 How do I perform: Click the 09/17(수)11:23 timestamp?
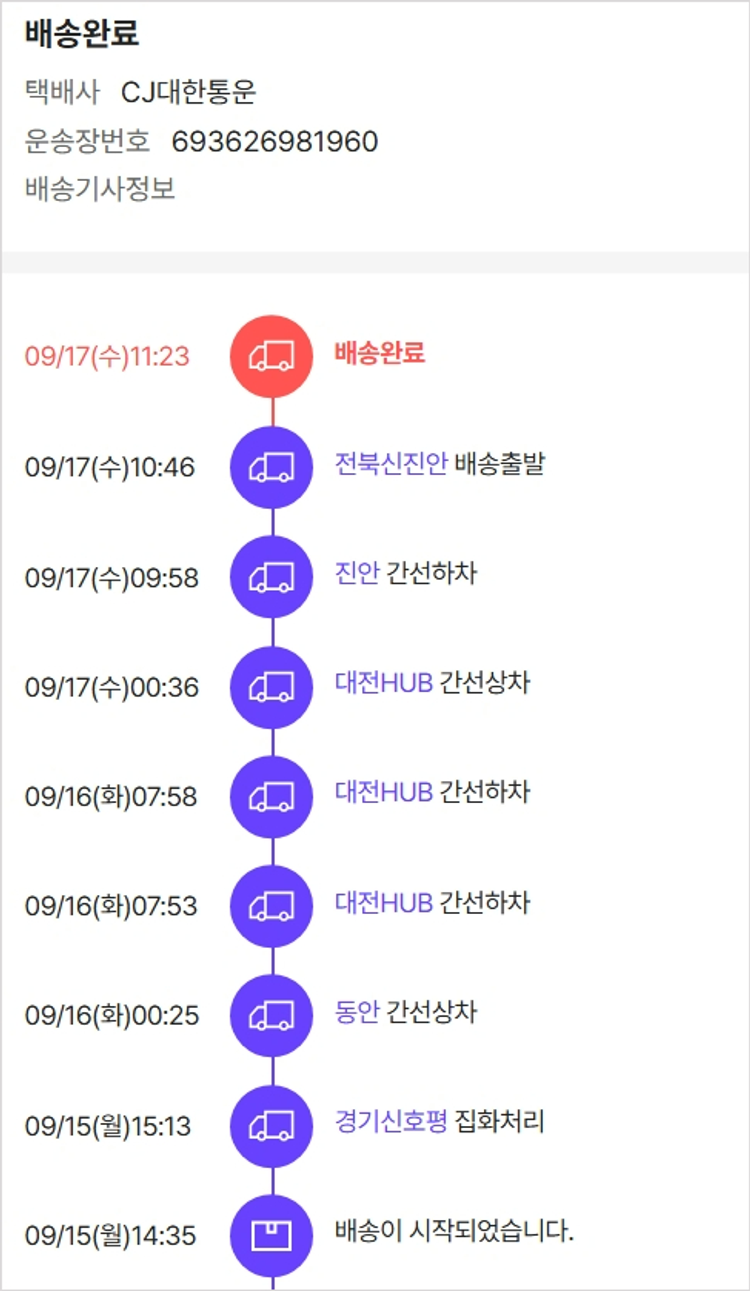pos(107,357)
